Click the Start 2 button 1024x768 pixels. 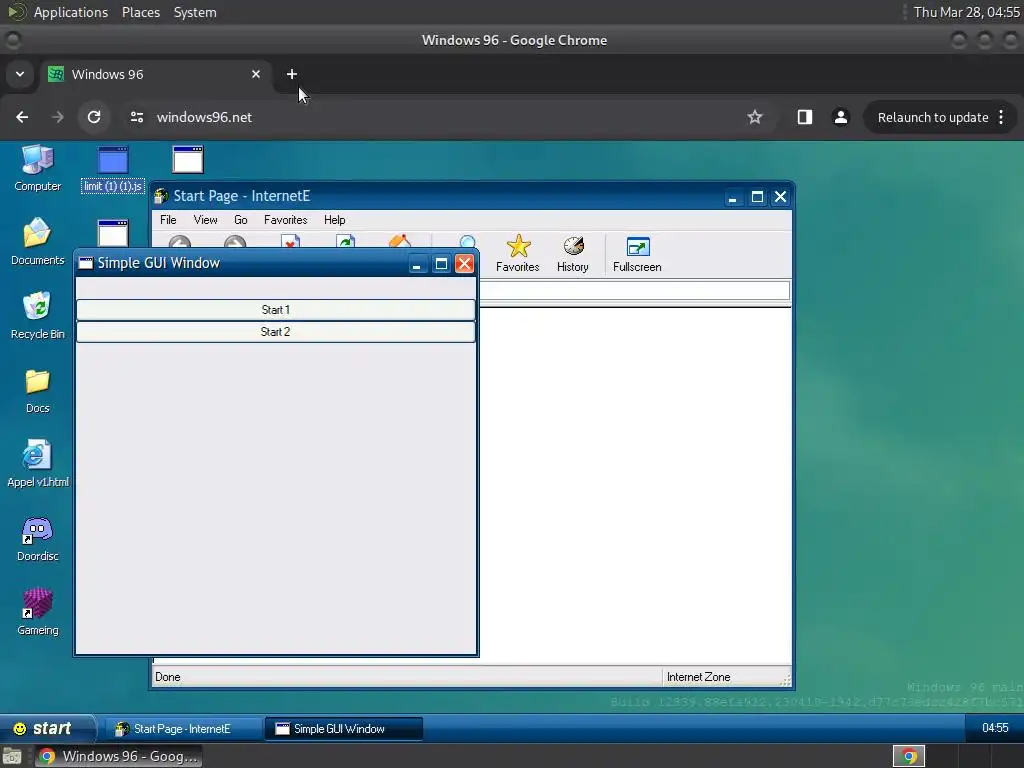pyautogui.click(x=276, y=332)
